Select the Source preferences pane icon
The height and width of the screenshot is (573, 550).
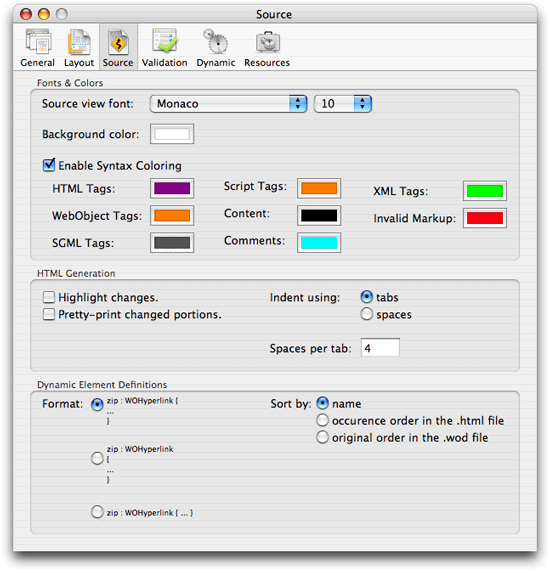(x=118, y=42)
